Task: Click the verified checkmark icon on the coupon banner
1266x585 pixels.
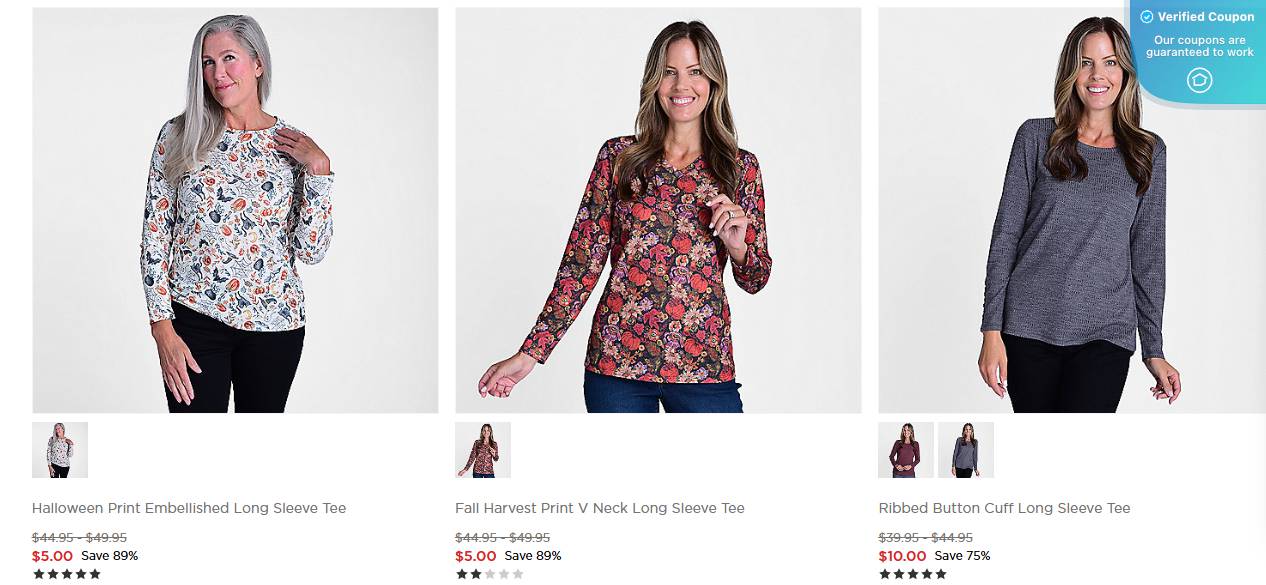Action: pos(1145,16)
